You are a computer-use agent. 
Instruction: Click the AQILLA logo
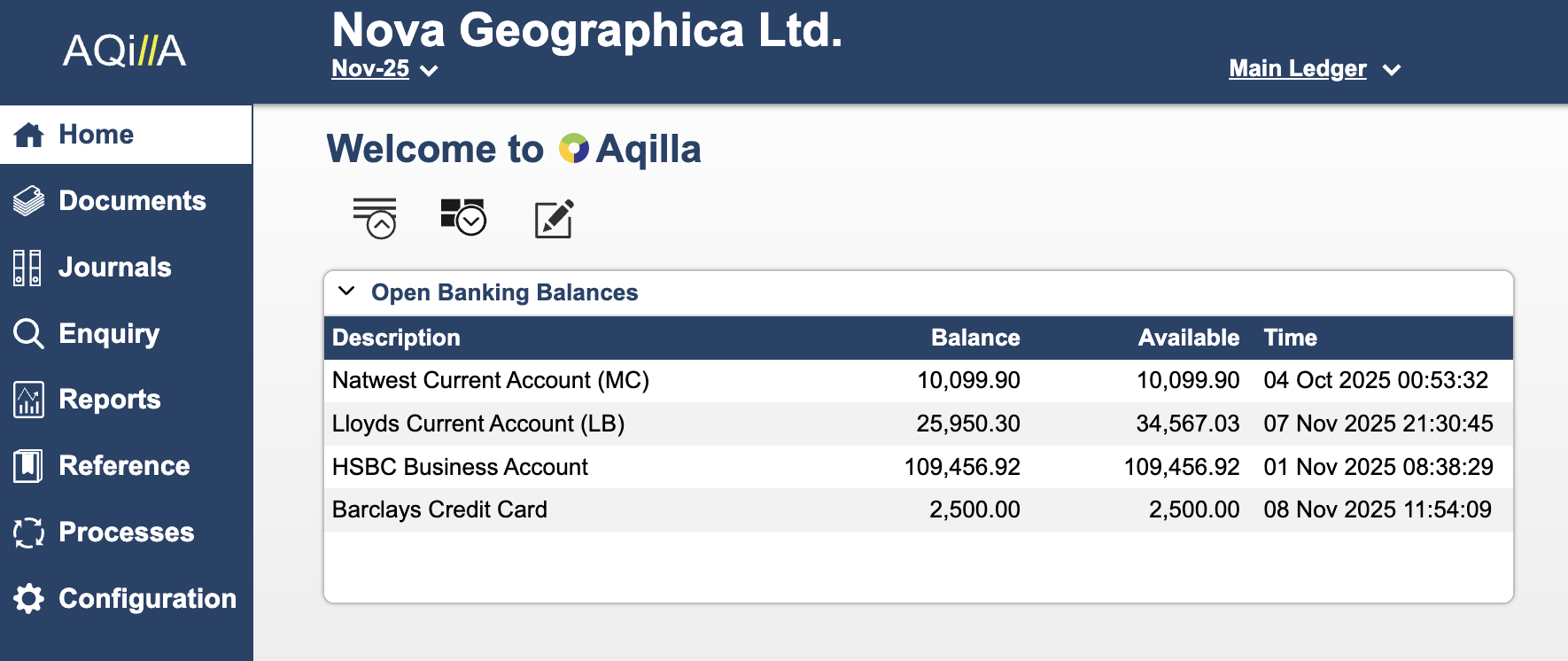(x=125, y=51)
